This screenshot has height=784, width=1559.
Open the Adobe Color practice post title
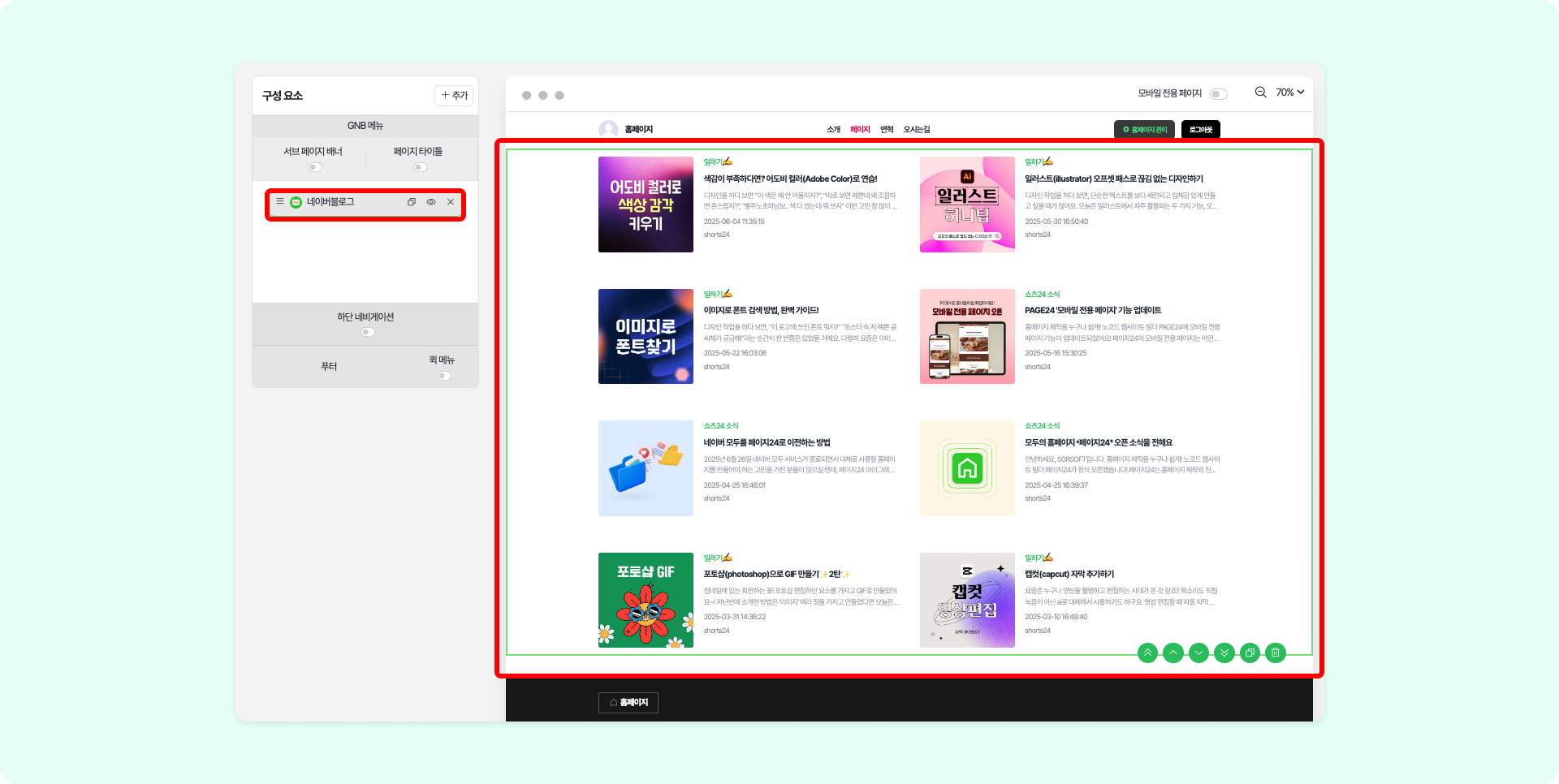point(790,179)
